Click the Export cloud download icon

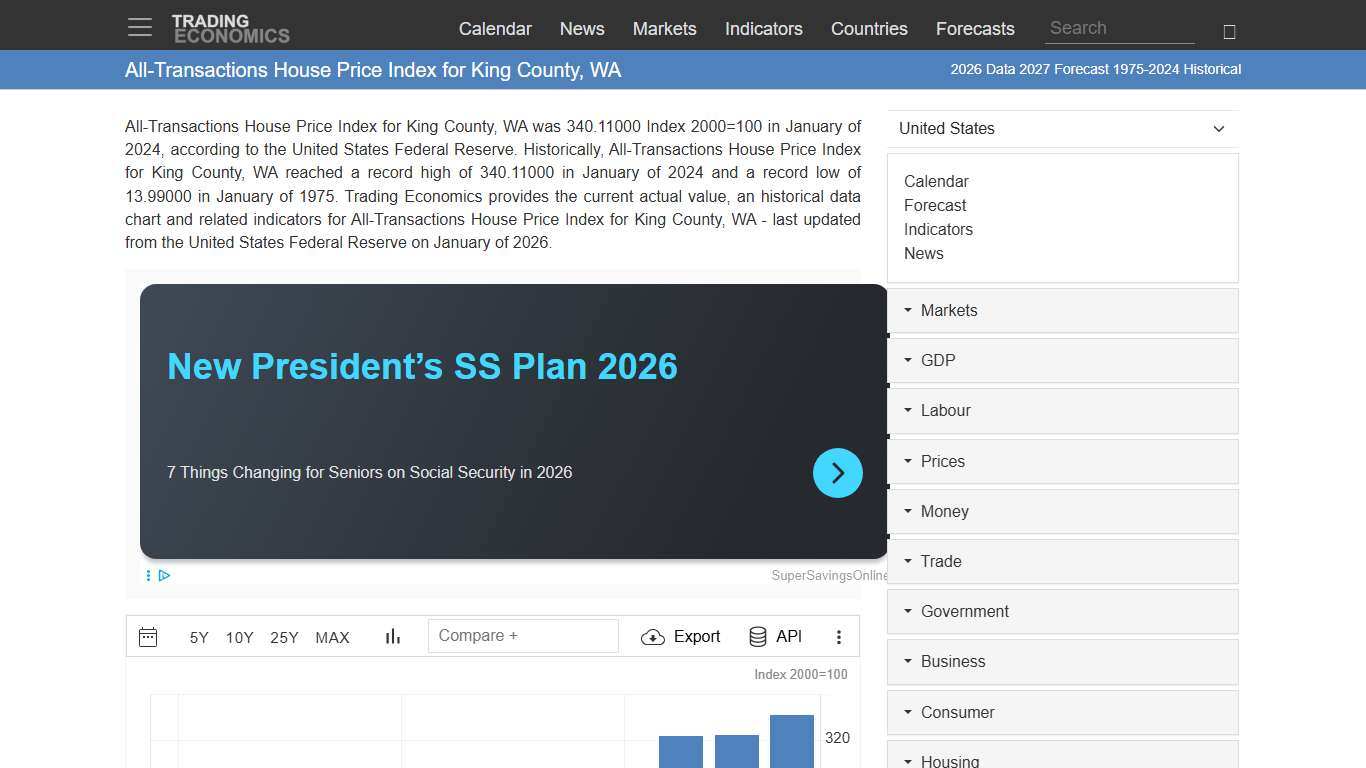653,637
